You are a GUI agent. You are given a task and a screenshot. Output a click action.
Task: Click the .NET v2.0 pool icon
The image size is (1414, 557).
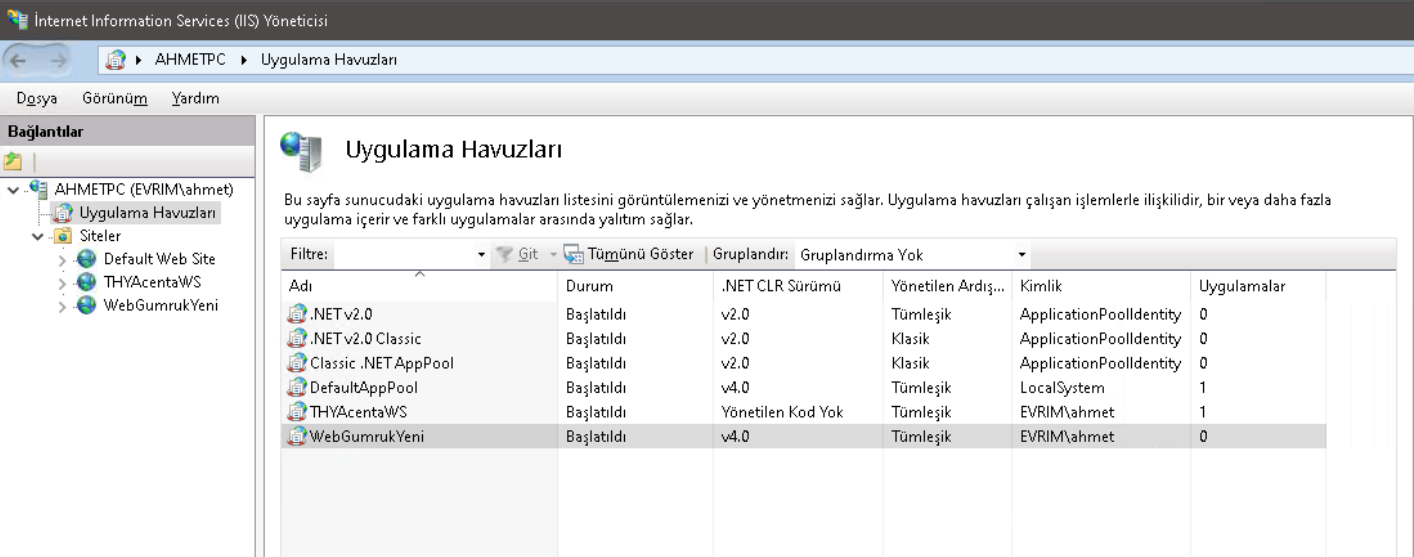(297, 314)
